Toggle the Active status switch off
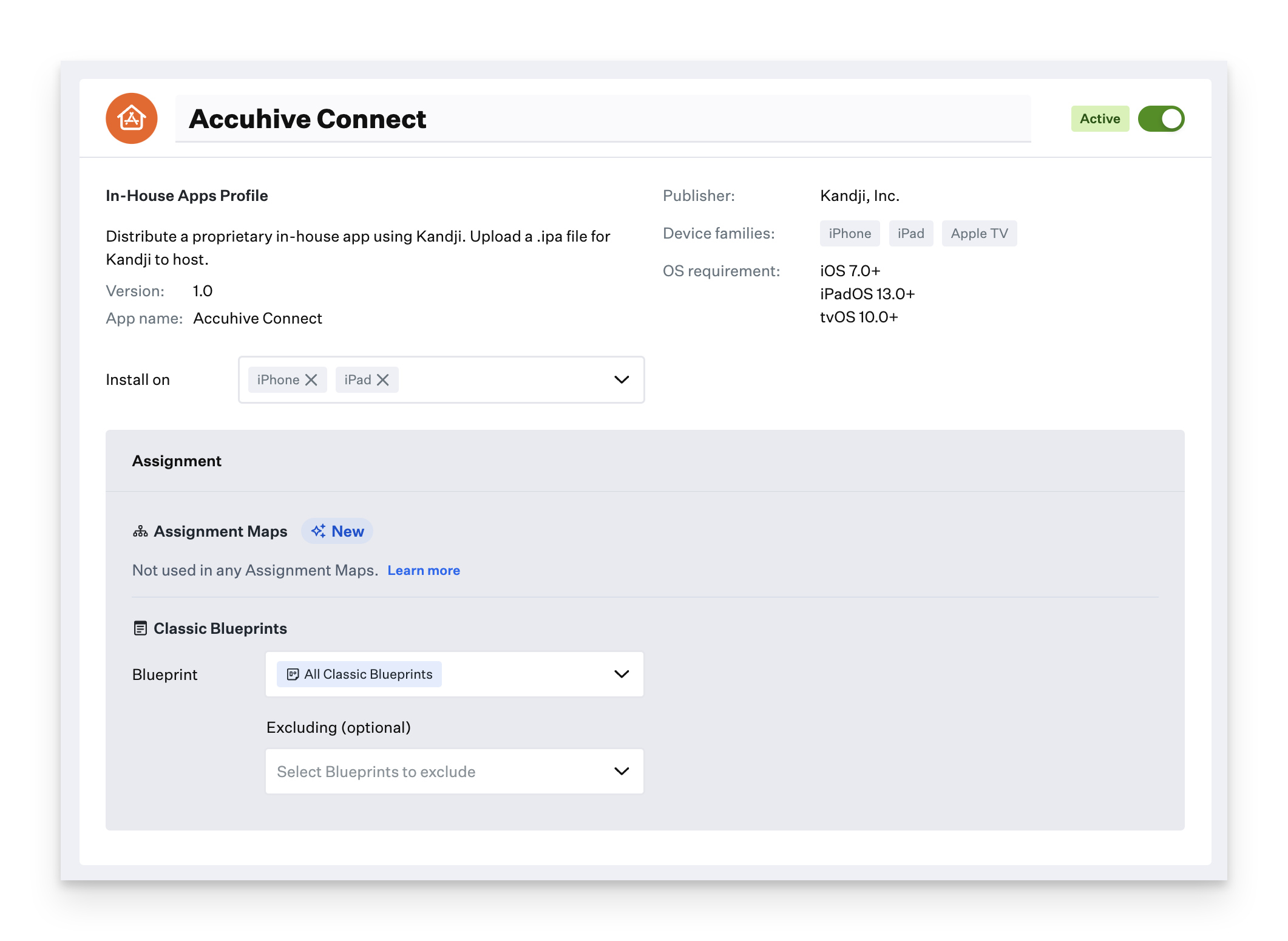 pos(1161,119)
